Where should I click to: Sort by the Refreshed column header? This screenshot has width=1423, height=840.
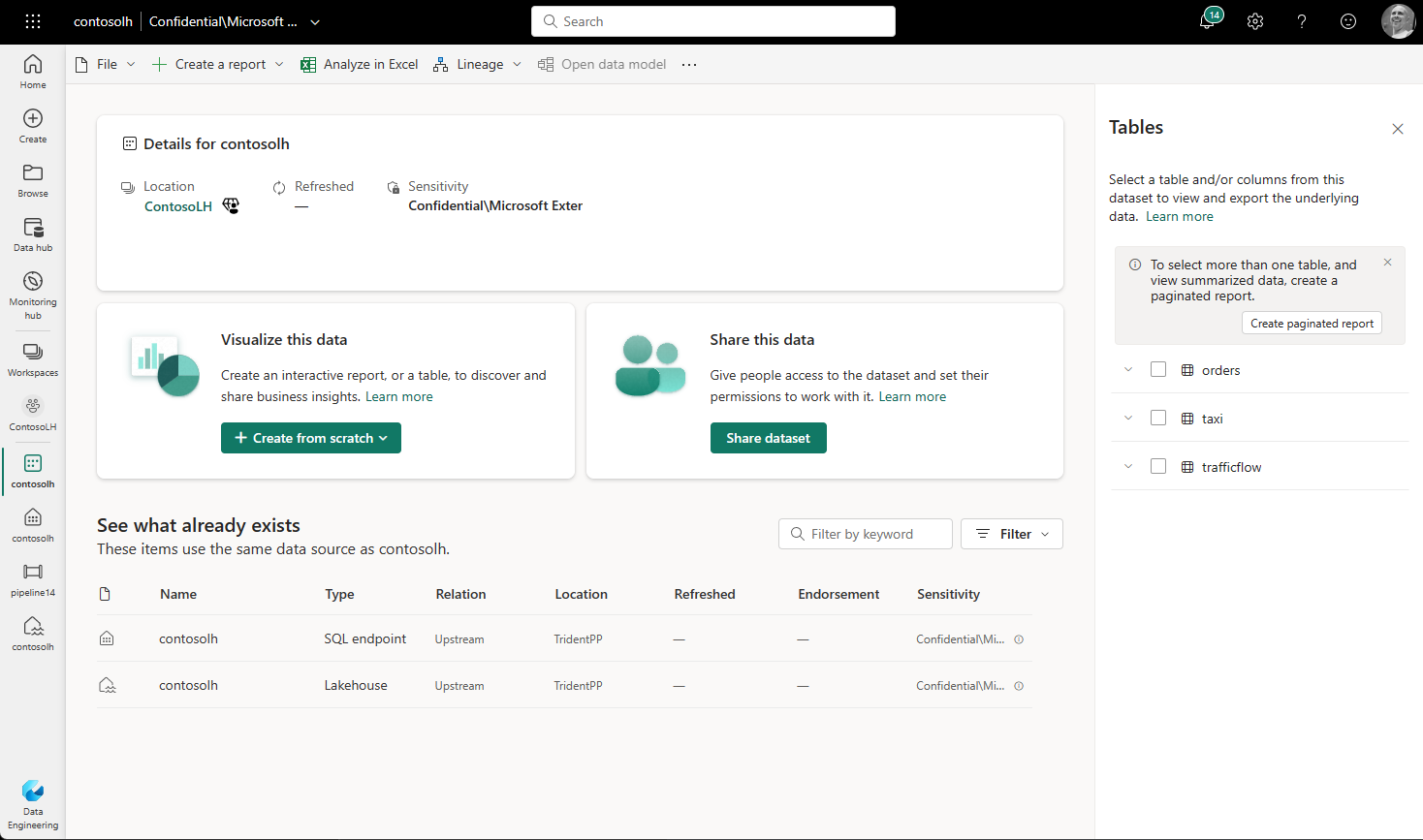705,594
